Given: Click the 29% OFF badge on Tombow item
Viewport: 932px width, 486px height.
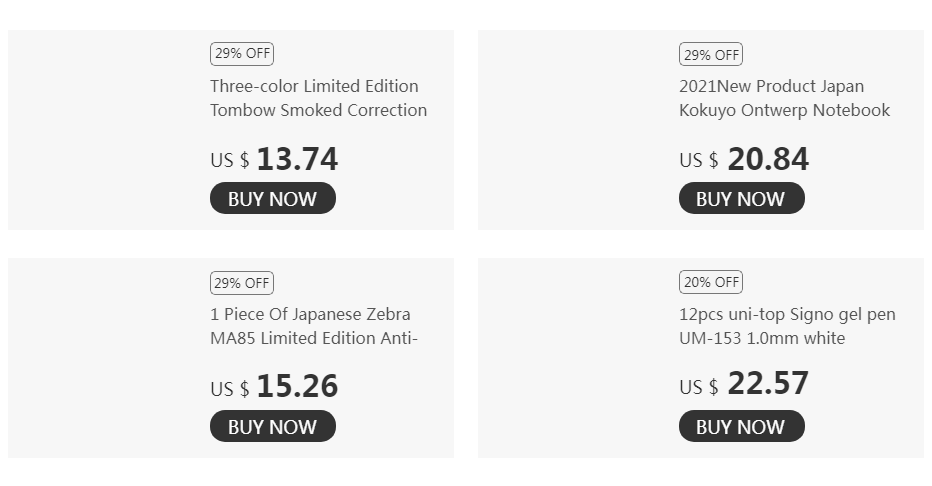Looking at the screenshot, I should tap(241, 54).
